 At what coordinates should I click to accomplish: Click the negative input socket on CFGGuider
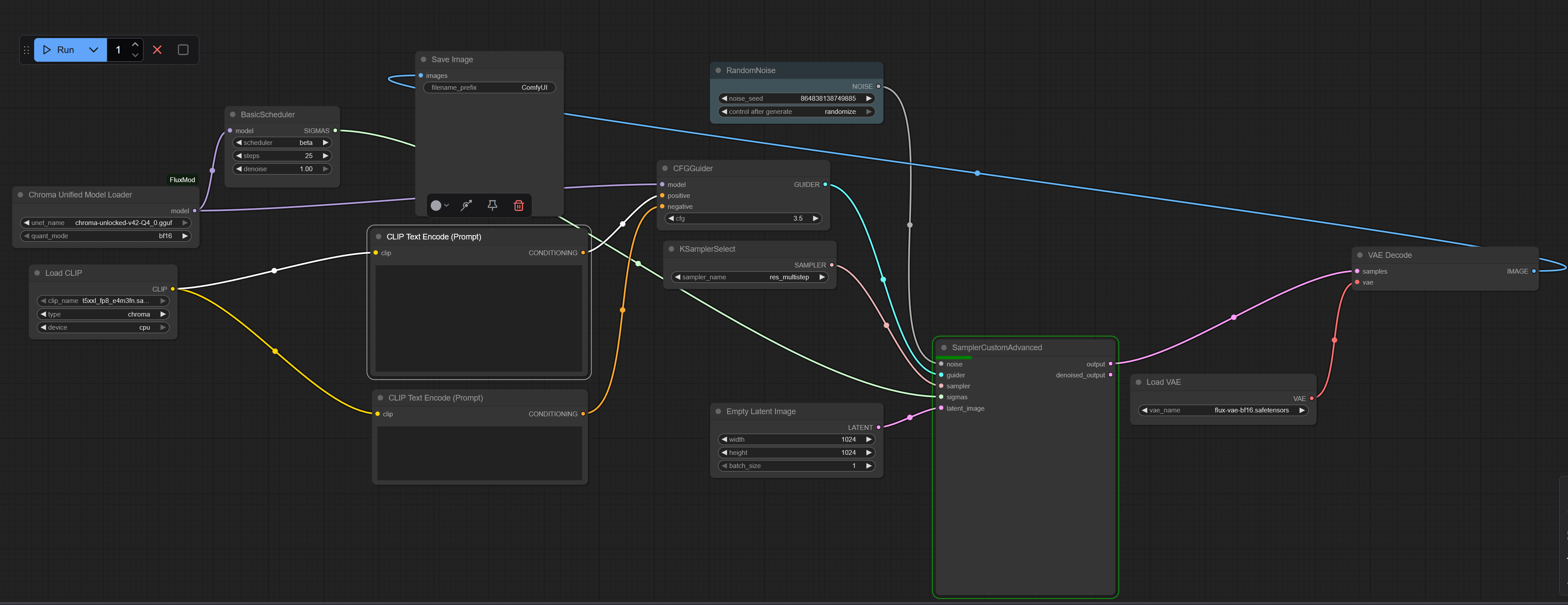tap(662, 206)
